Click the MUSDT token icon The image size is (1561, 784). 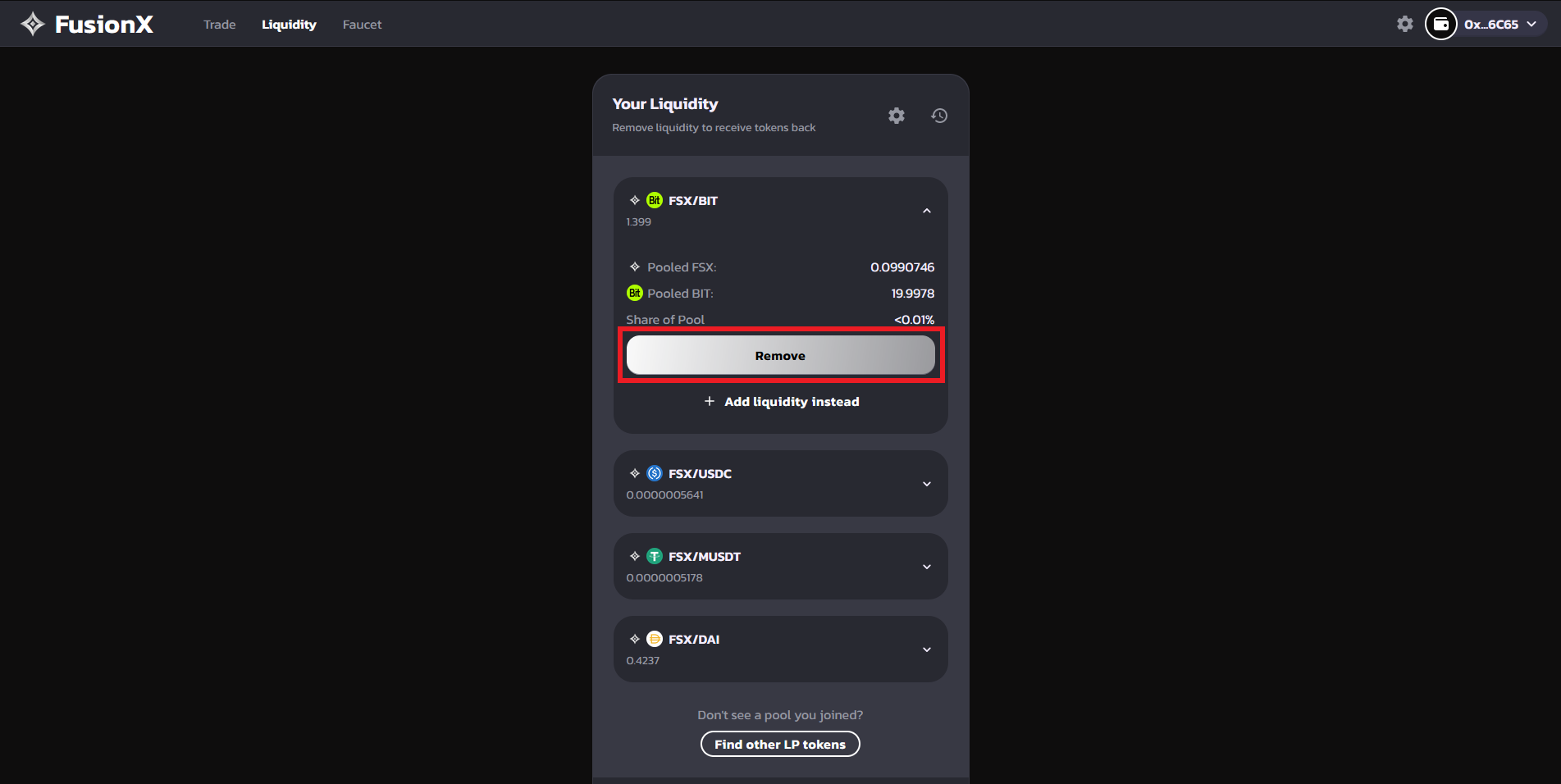[x=655, y=556]
